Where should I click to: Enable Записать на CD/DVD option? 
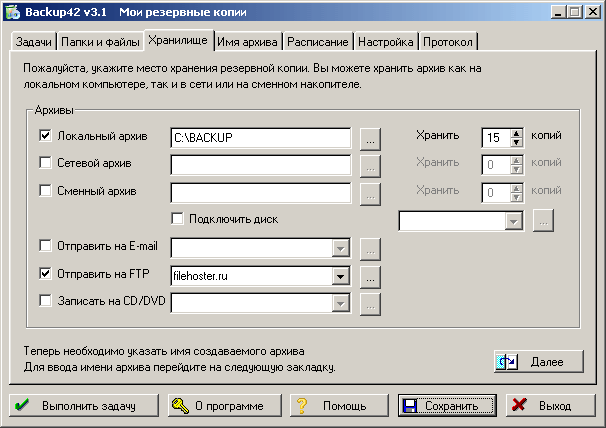click(45, 299)
